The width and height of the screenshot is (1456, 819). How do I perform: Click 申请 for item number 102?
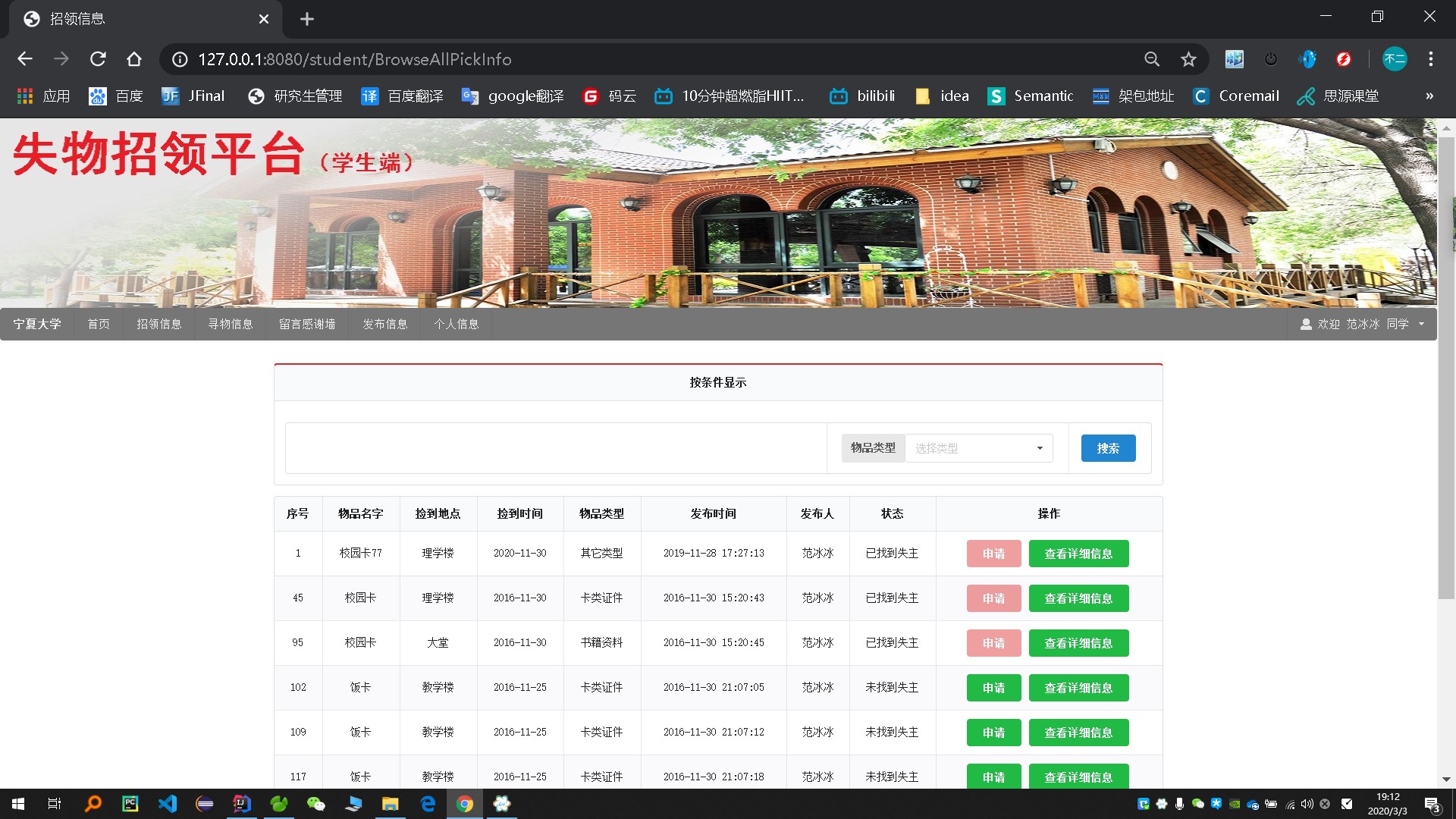pyautogui.click(x=993, y=688)
